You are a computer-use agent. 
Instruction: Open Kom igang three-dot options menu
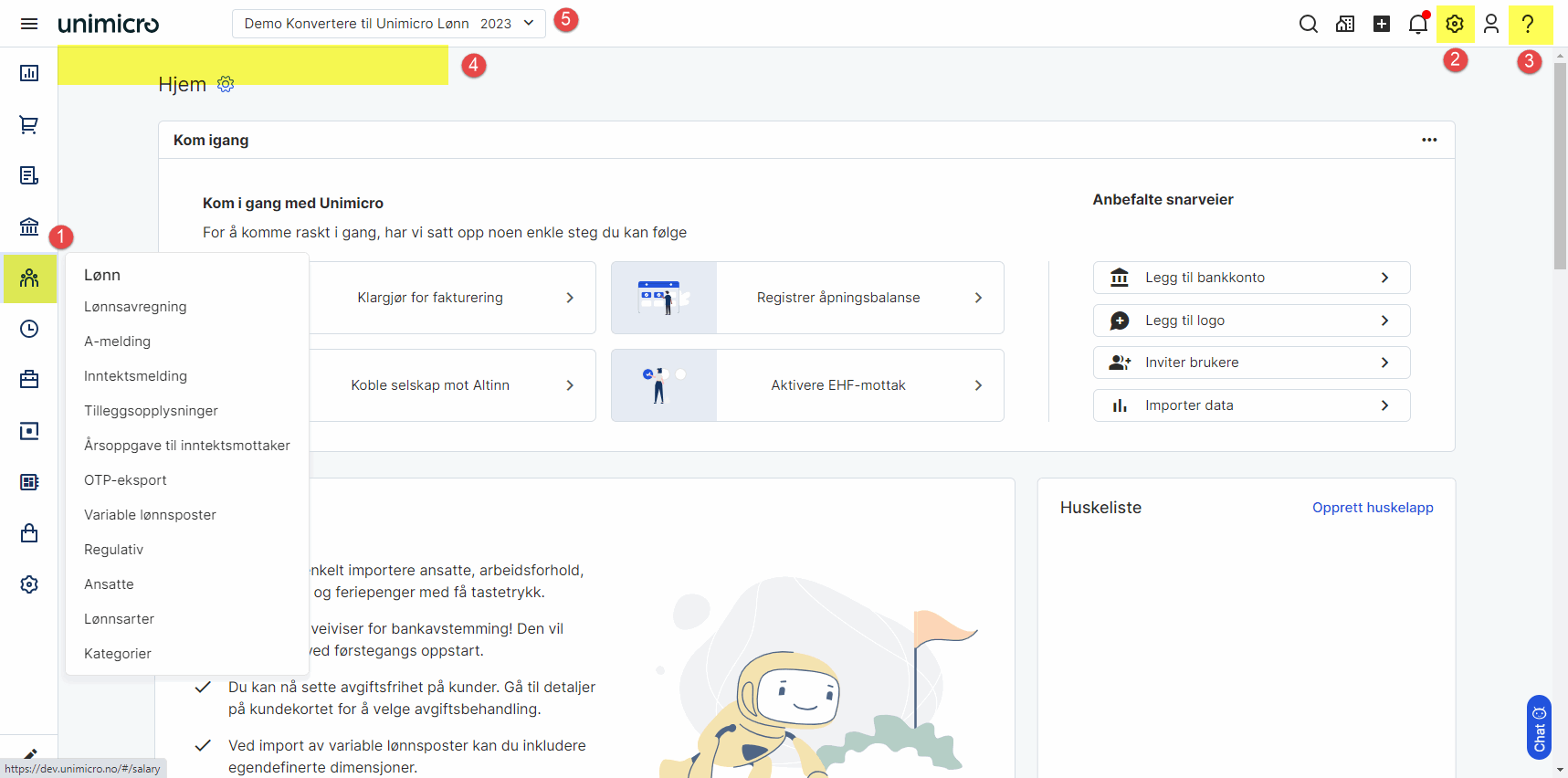pos(1429,140)
